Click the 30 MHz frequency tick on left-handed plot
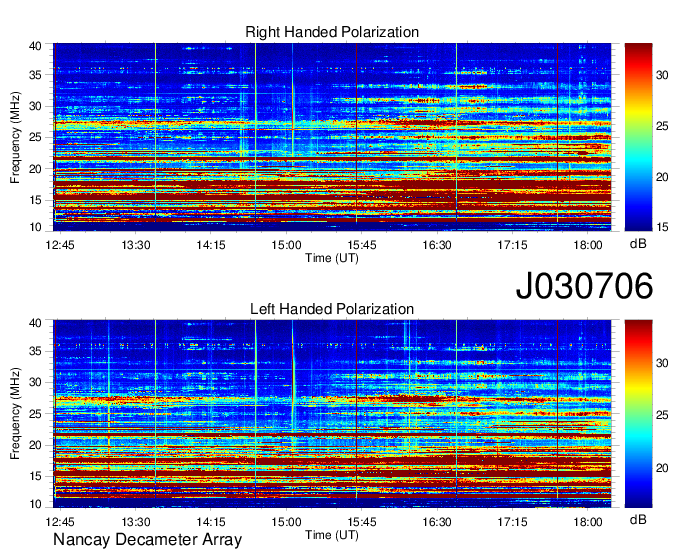Image resolution: width=680 pixels, height=552 pixels. [36, 382]
